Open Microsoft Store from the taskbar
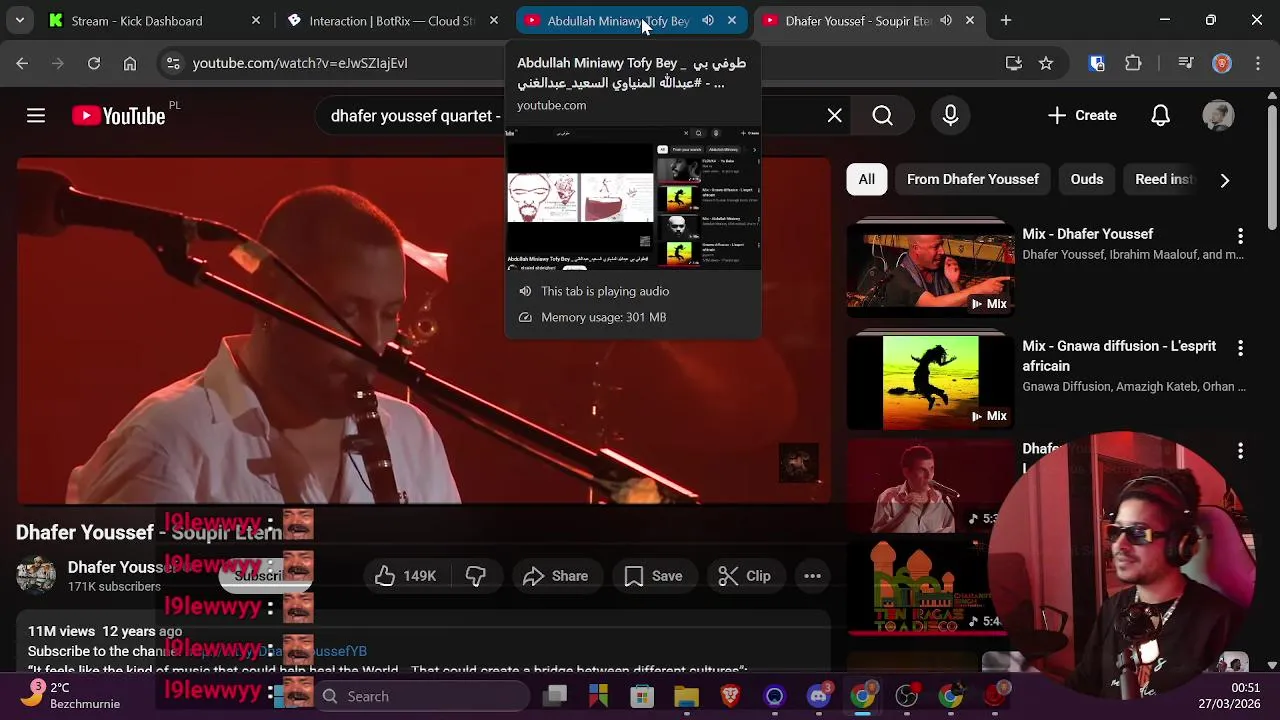1280x720 pixels. coord(642,696)
